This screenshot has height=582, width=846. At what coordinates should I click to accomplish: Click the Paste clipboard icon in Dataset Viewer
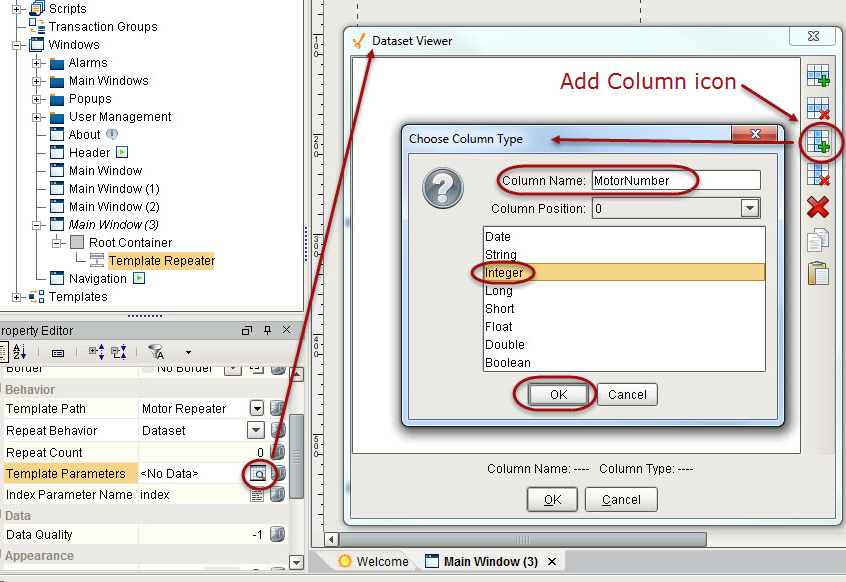pos(818,273)
